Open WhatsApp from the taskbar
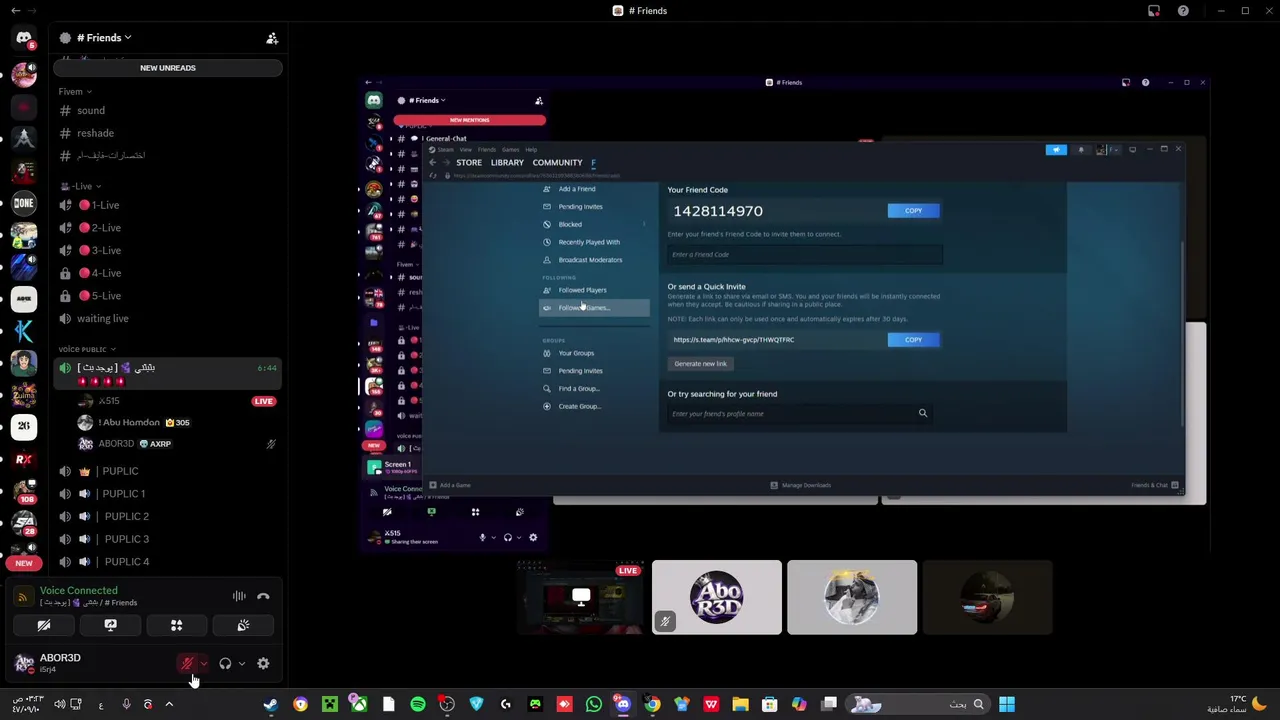 pyautogui.click(x=593, y=705)
